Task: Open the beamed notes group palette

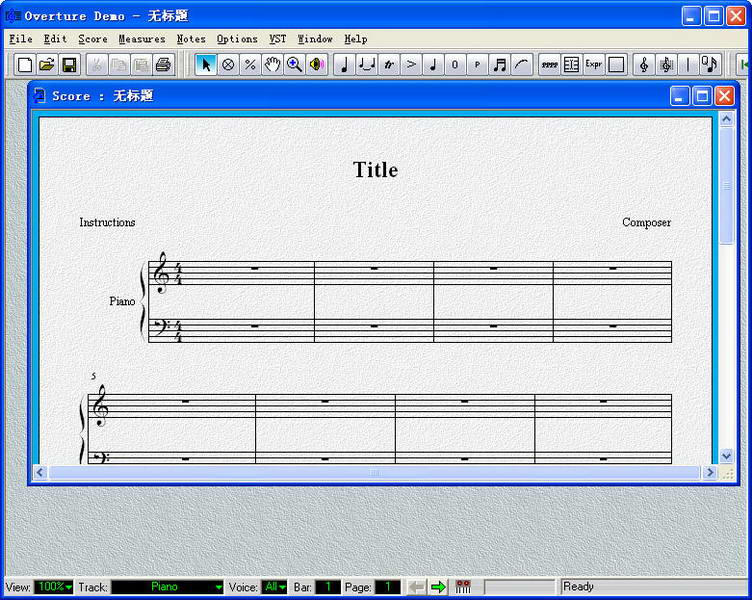Action: pos(500,65)
